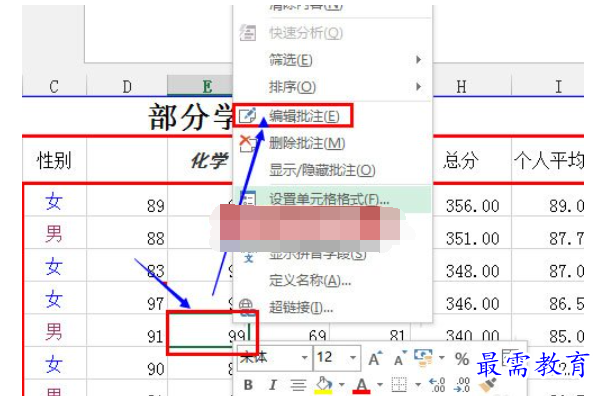Choose 显示/隐藏批注(O) menu entry
The image size is (598, 396).
(332, 170)
